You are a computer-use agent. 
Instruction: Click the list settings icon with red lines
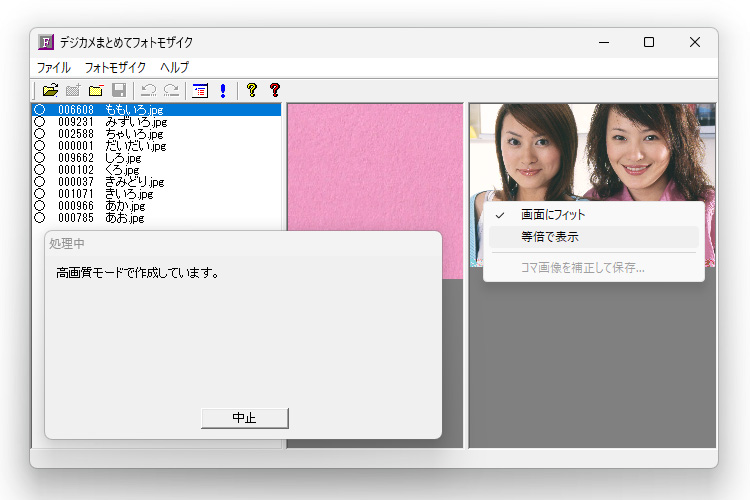200,90
